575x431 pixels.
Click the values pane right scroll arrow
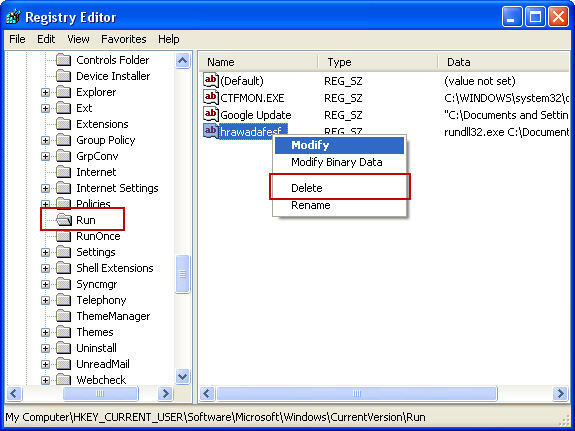click(x=561, y=394)
